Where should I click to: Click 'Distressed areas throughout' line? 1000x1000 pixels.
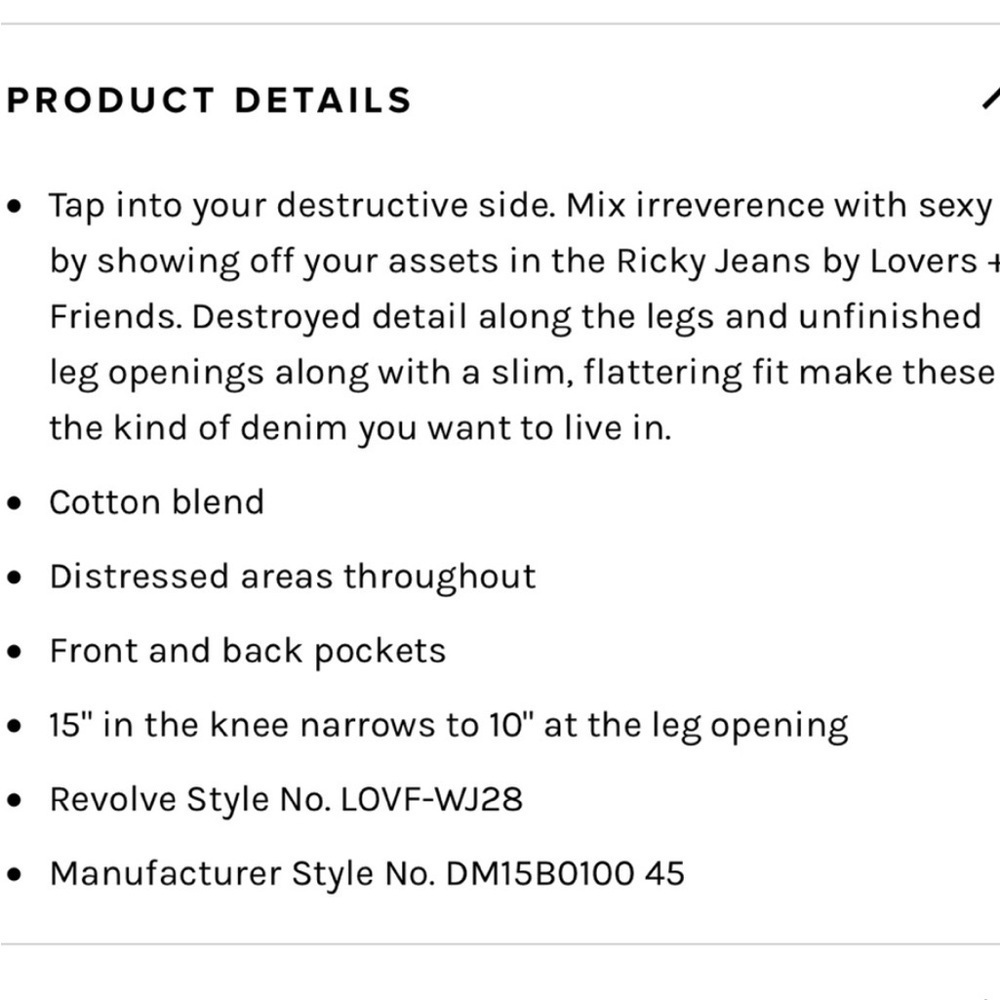[x=293, y=577]
